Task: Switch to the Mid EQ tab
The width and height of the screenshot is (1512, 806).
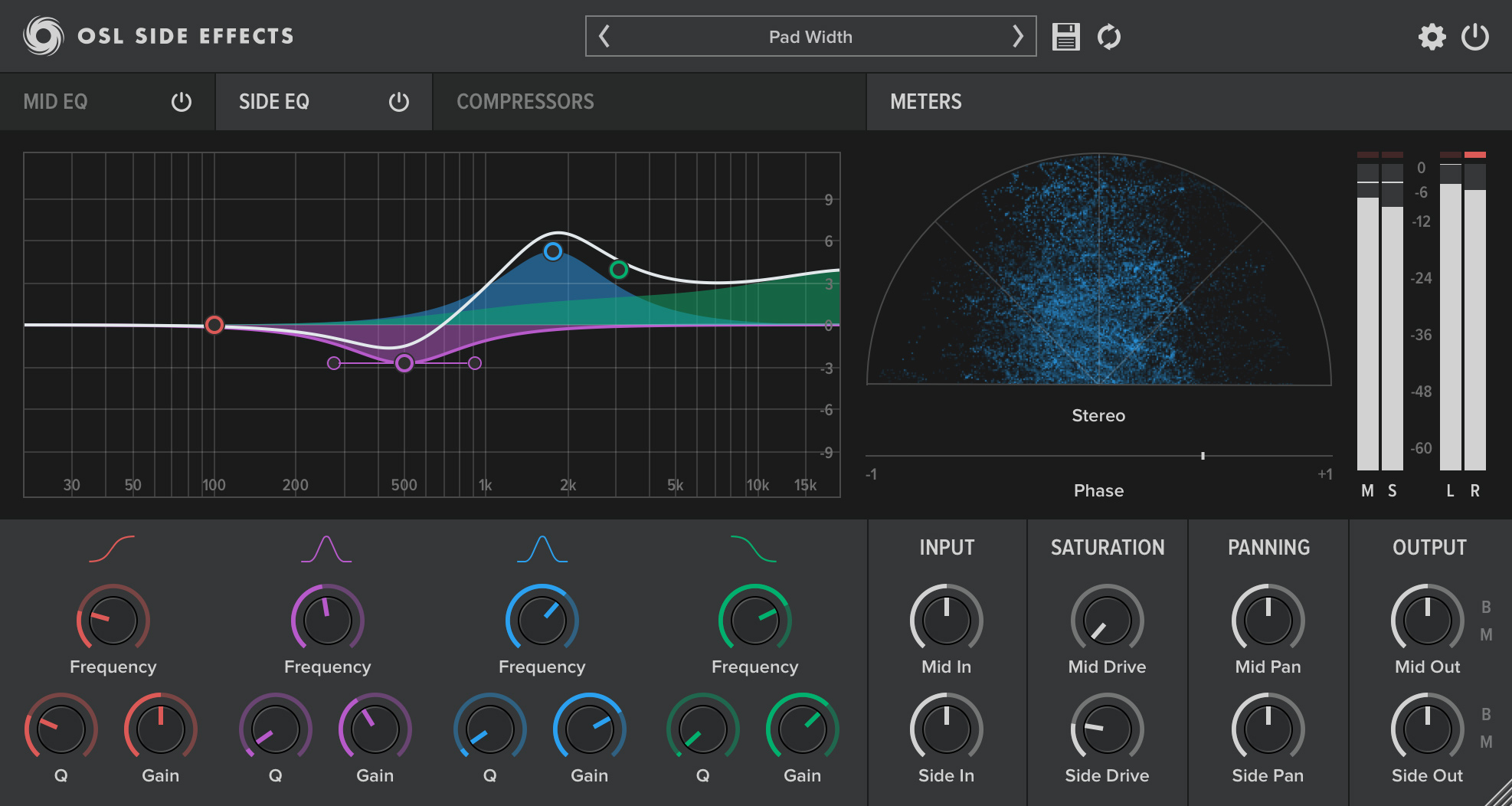Action: click(56, 102)
